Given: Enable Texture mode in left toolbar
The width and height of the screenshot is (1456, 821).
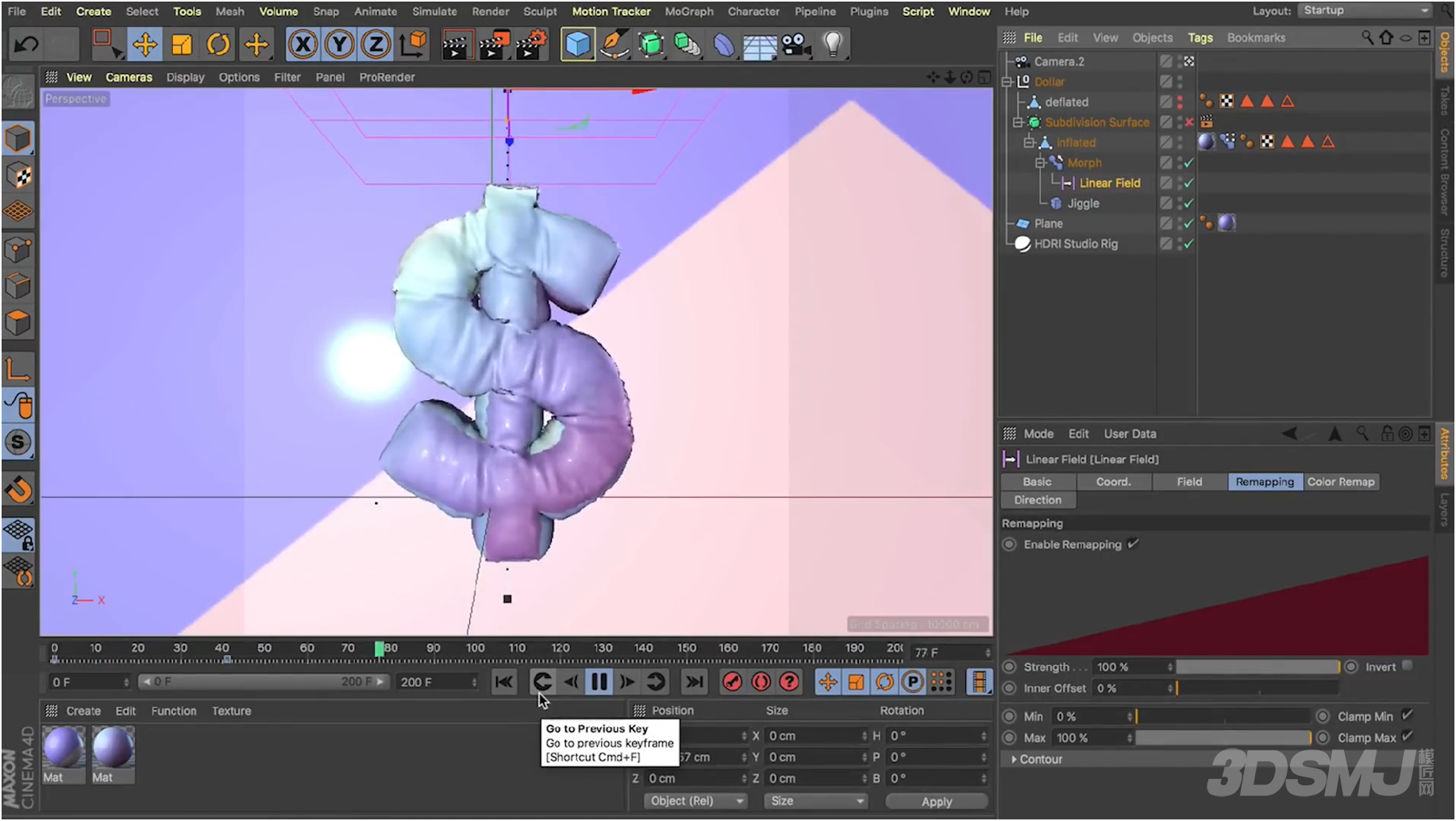Looking at the screenshot, I should pyautogui.click(x=17, y=175).
